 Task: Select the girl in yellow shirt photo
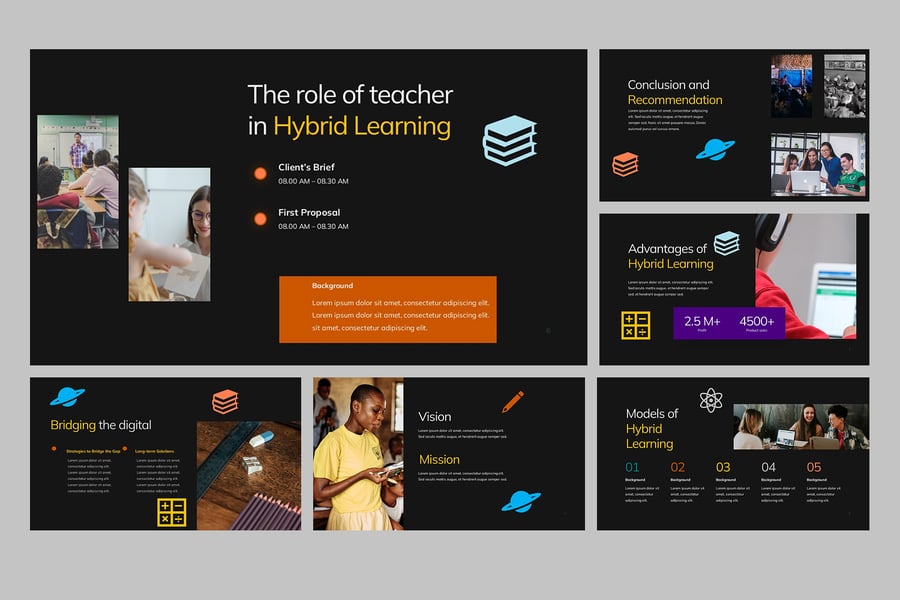tap(357, 453)
